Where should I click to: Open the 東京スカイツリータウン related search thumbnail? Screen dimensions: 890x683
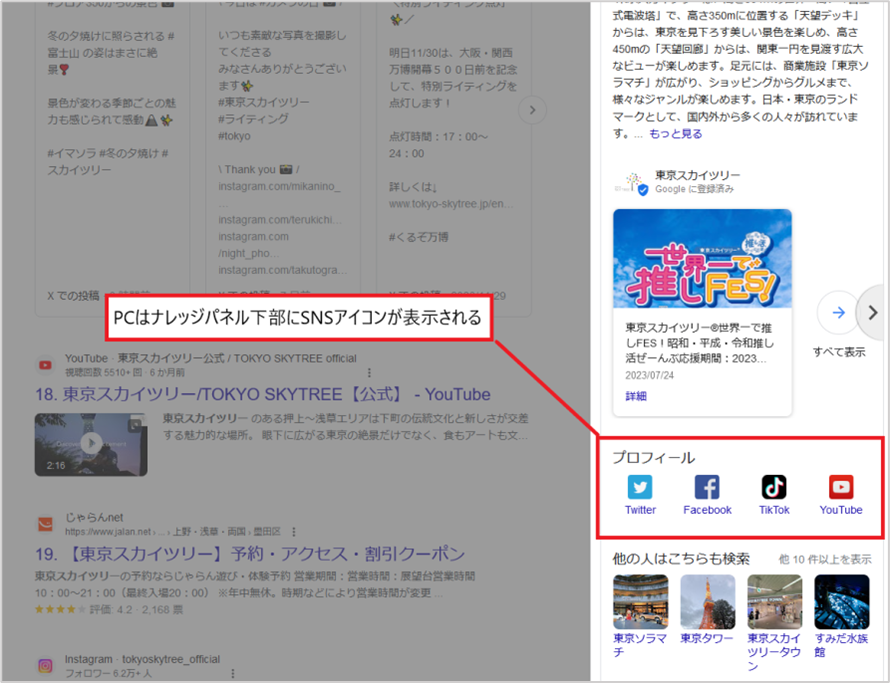click(x=774, y=602)
